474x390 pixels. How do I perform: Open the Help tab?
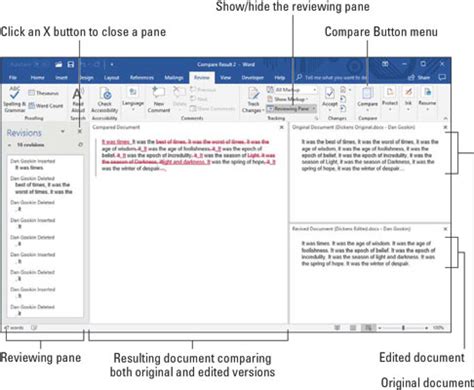(279, 77)
